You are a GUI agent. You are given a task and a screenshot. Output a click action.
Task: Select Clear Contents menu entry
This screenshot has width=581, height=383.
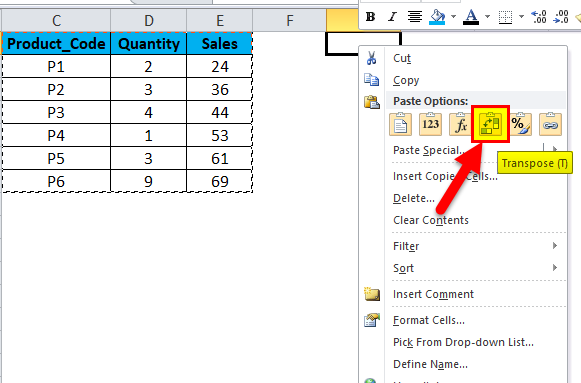coord(431,220)
